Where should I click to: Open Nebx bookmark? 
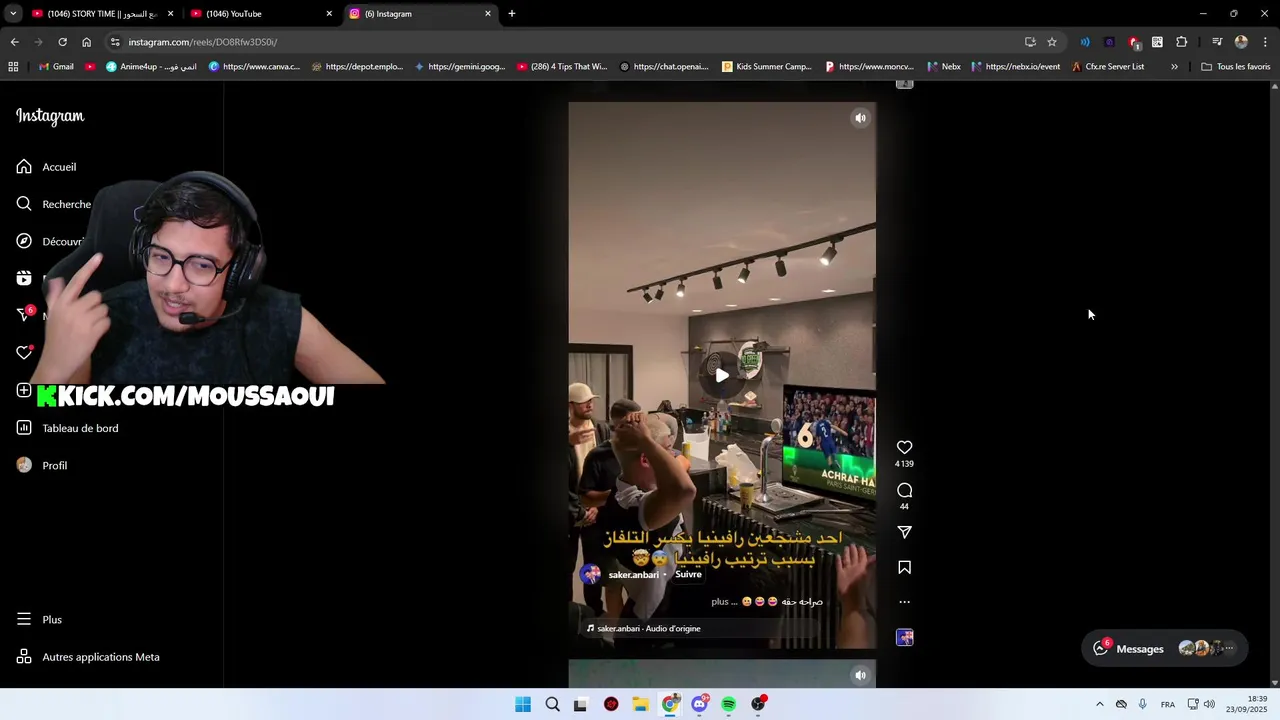(x=944, y=67)
